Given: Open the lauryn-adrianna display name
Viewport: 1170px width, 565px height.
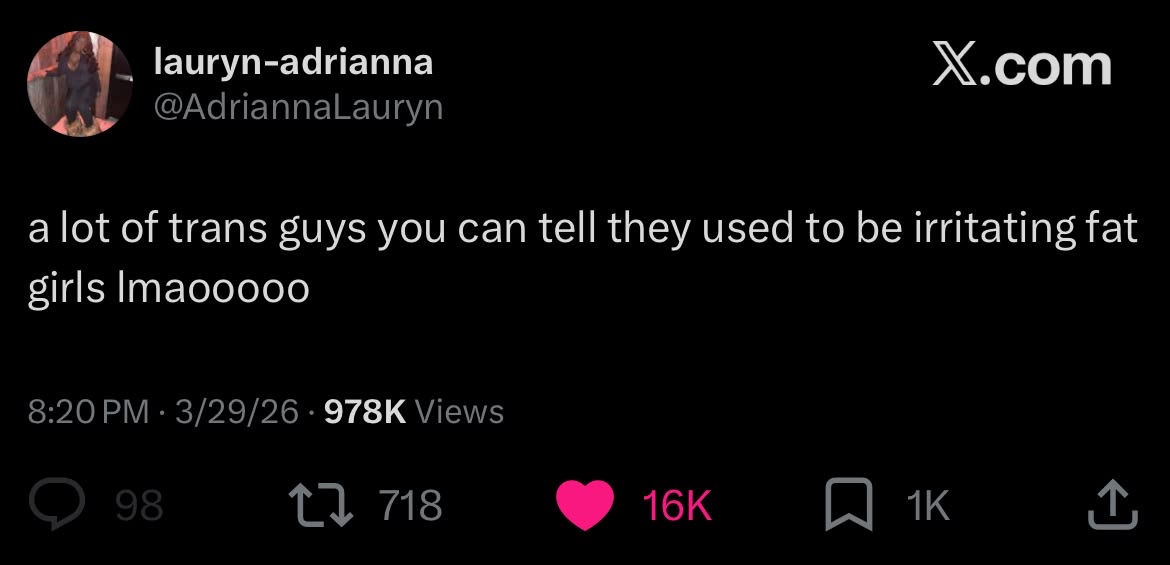Looking at the screenshot, I should [292, 62].
